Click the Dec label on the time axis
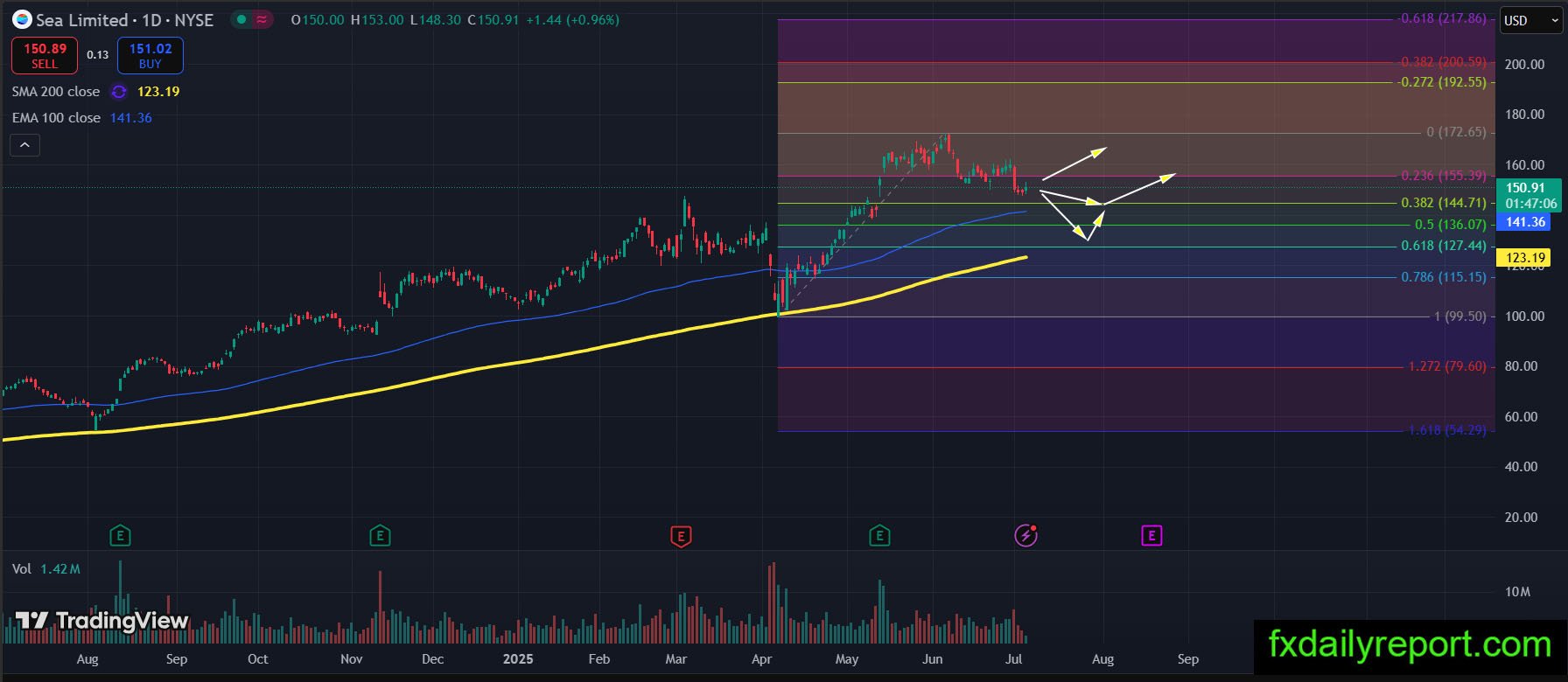The image size is (1568, 682). pyautogui.click(x=432, y=659)
